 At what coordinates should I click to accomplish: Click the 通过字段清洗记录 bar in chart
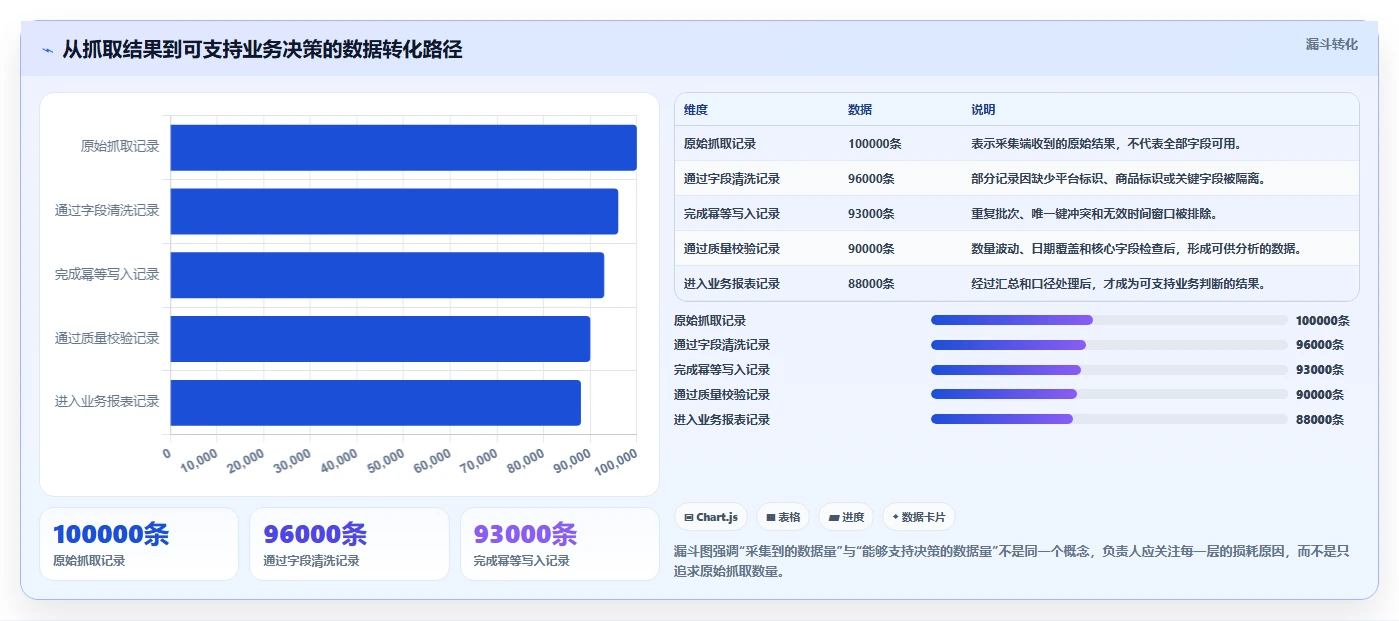394,211
